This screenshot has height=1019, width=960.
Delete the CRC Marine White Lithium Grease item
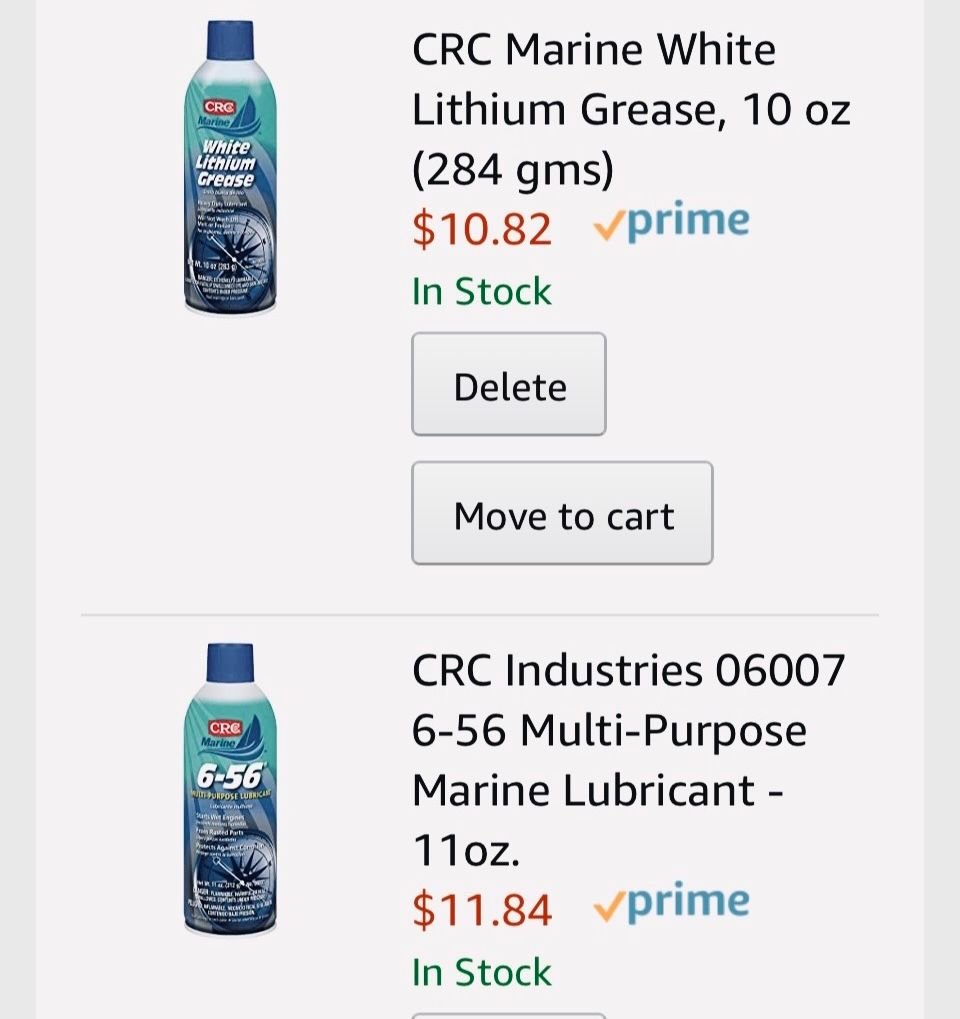pyautogui.click(x=509, y=385)
